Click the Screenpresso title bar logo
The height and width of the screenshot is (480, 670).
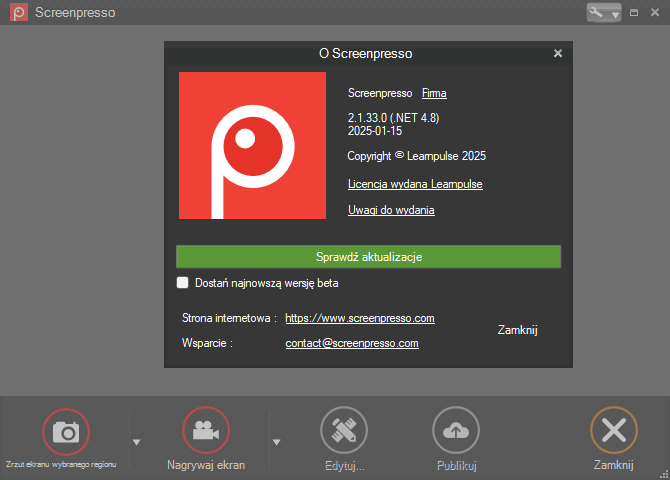19,12
